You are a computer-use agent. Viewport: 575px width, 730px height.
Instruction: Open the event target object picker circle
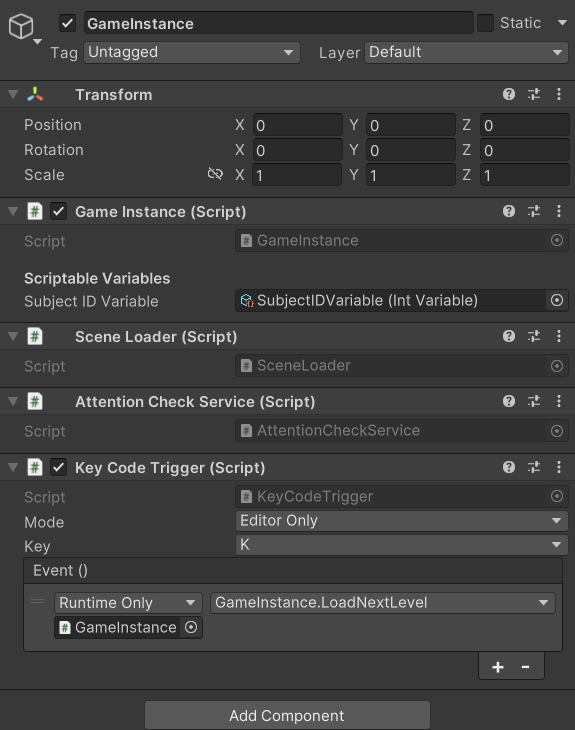[x=191, y=628]
